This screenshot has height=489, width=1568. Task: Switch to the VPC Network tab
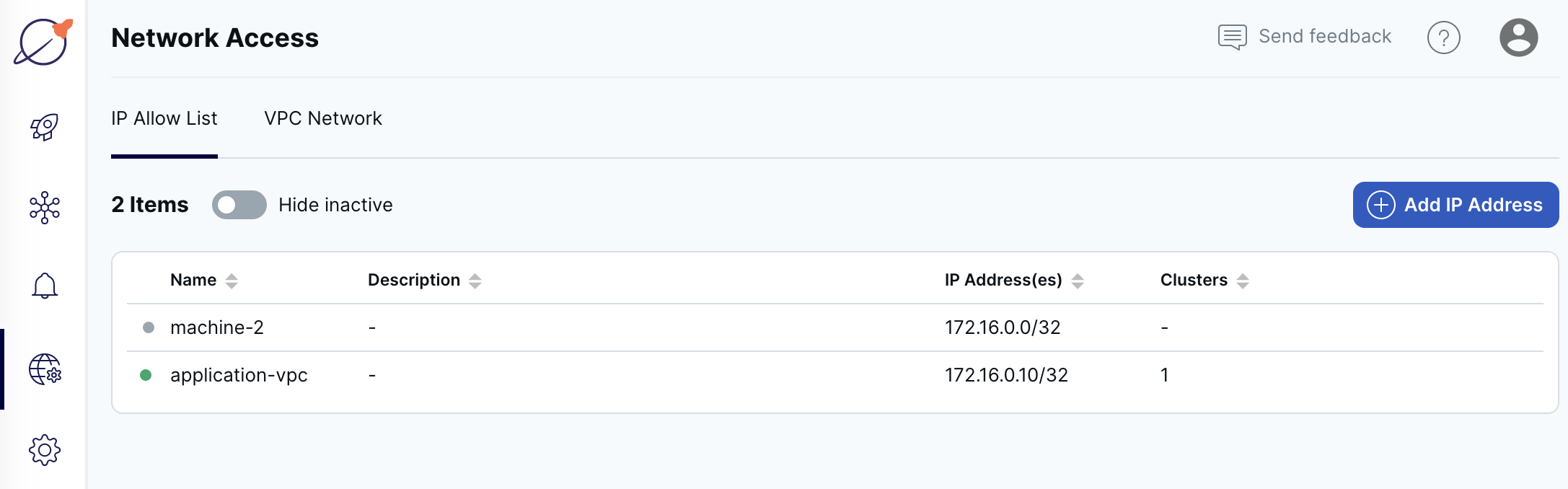[x=322, y=118]
